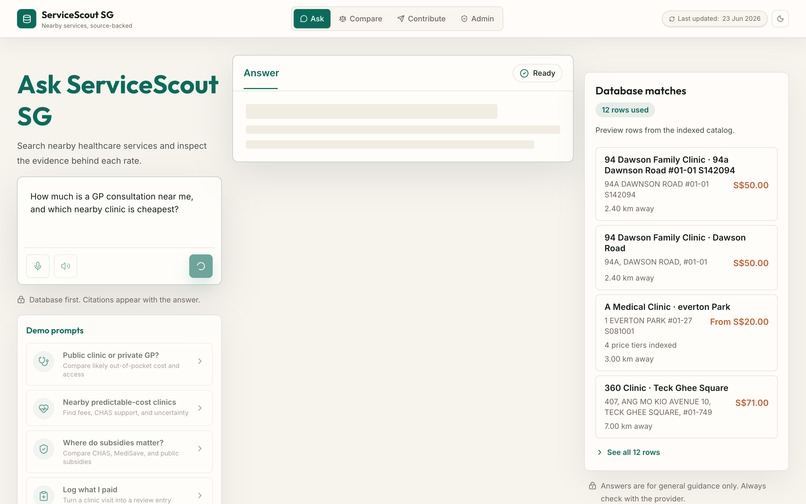Open chevron on Log what I paid
Screen dimensions: 806x504
coord(200,495)
